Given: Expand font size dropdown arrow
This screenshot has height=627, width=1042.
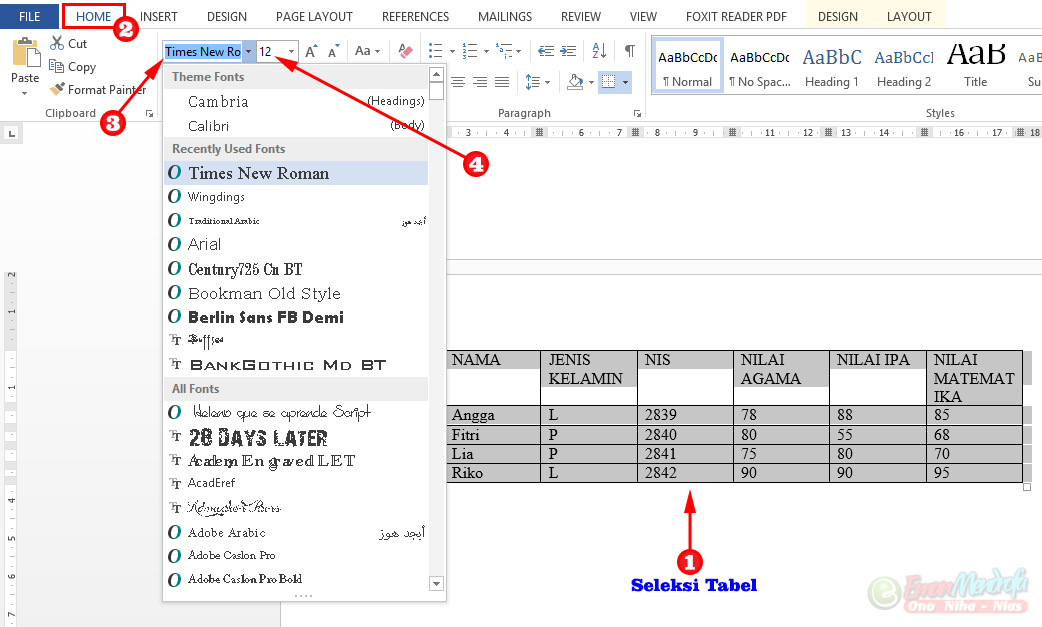Looking at the screenshot, I should (291, 51).
